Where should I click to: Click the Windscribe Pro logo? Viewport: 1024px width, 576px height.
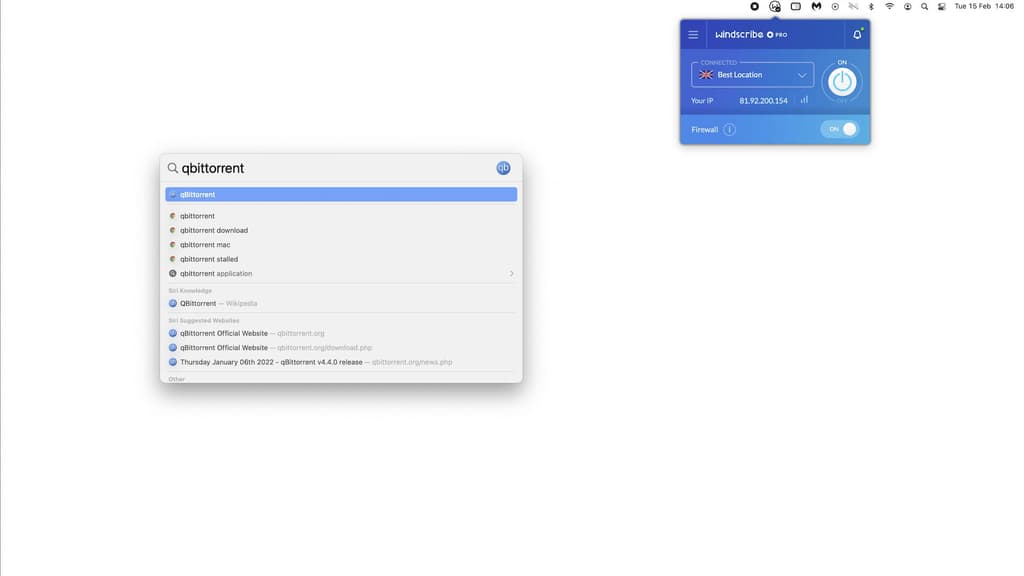click(x=751, y=35)
